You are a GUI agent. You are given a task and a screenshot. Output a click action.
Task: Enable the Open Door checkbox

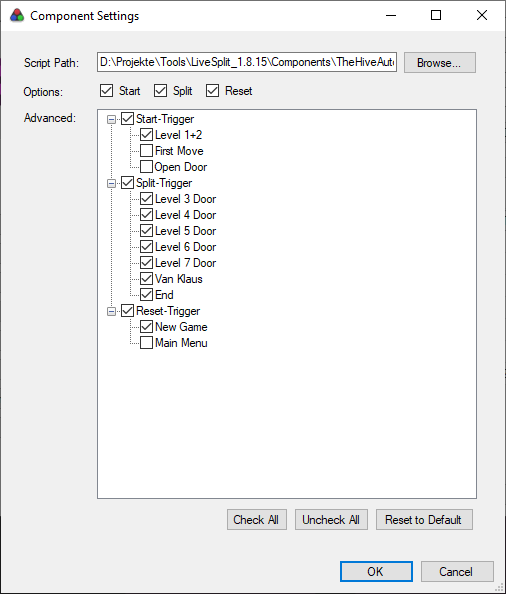tap(147, 167)
